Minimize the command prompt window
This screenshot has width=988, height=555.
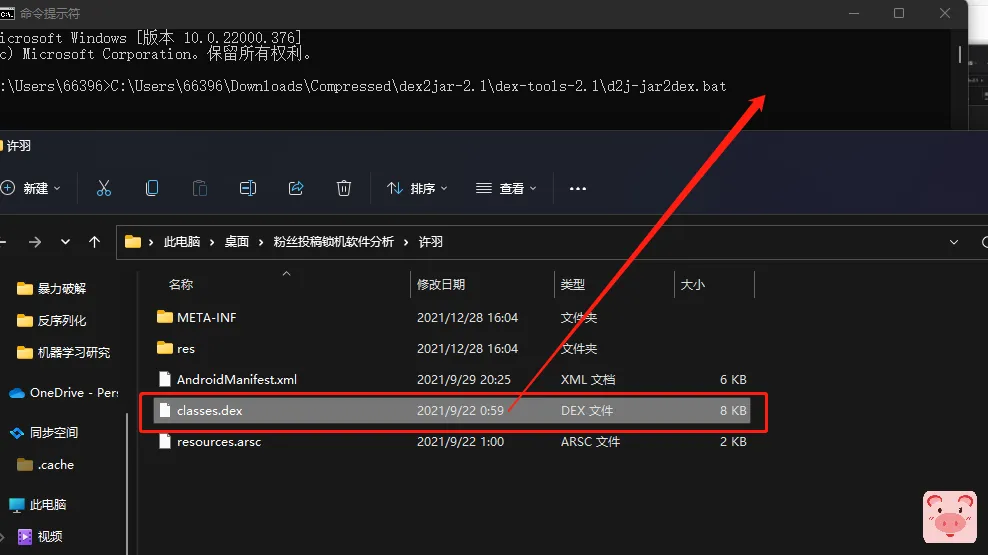[x=854, y=13]
